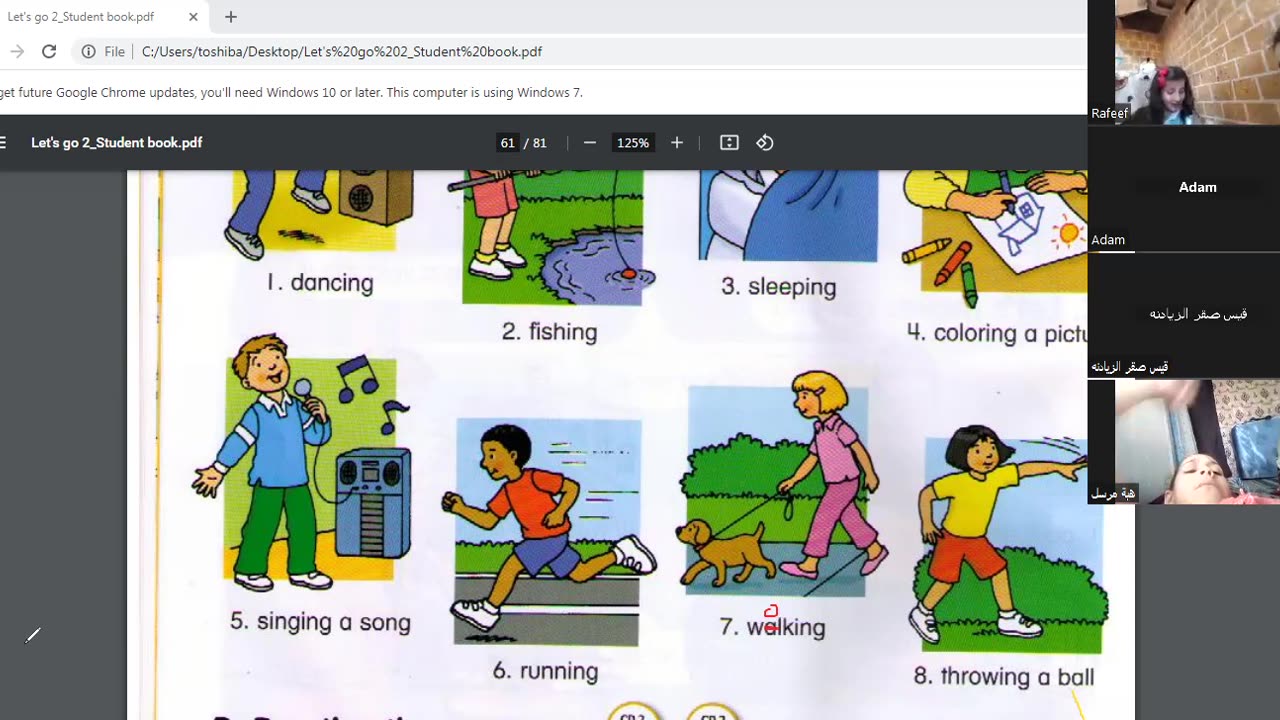Zoom in the PDF with plus button
This screenshot has height=720, width=1280.
(x=677, y=143)
